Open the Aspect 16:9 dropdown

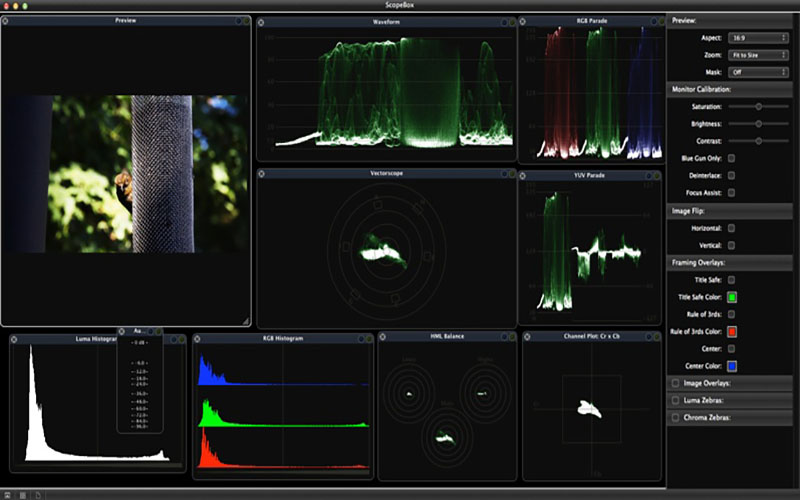[758, 38]
